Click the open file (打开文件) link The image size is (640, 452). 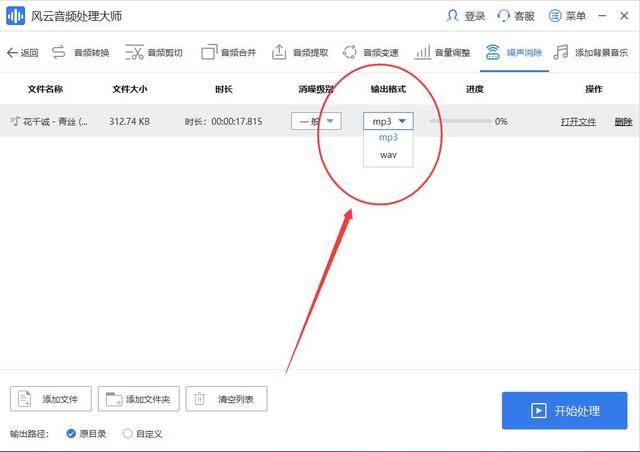pos(578,122)
